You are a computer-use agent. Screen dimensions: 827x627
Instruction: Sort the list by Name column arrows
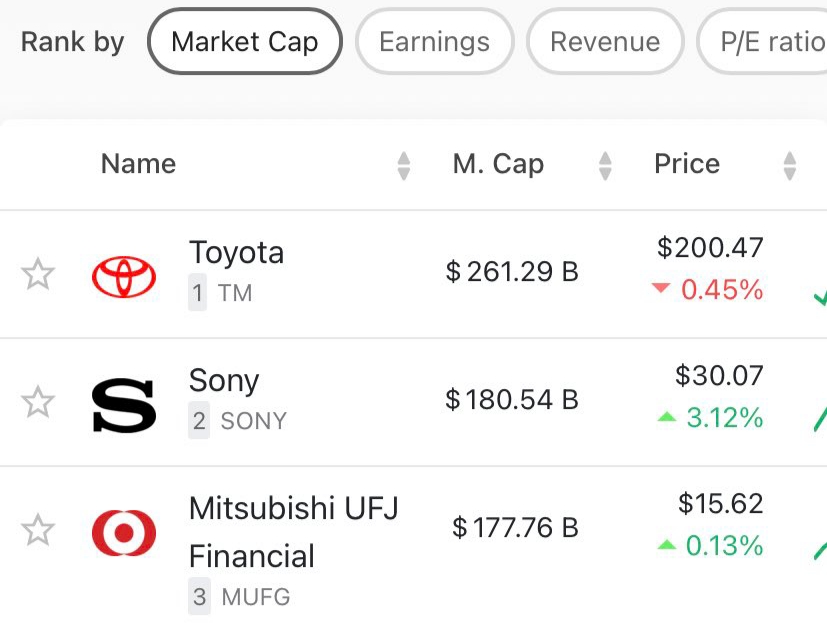click(403, 165)
